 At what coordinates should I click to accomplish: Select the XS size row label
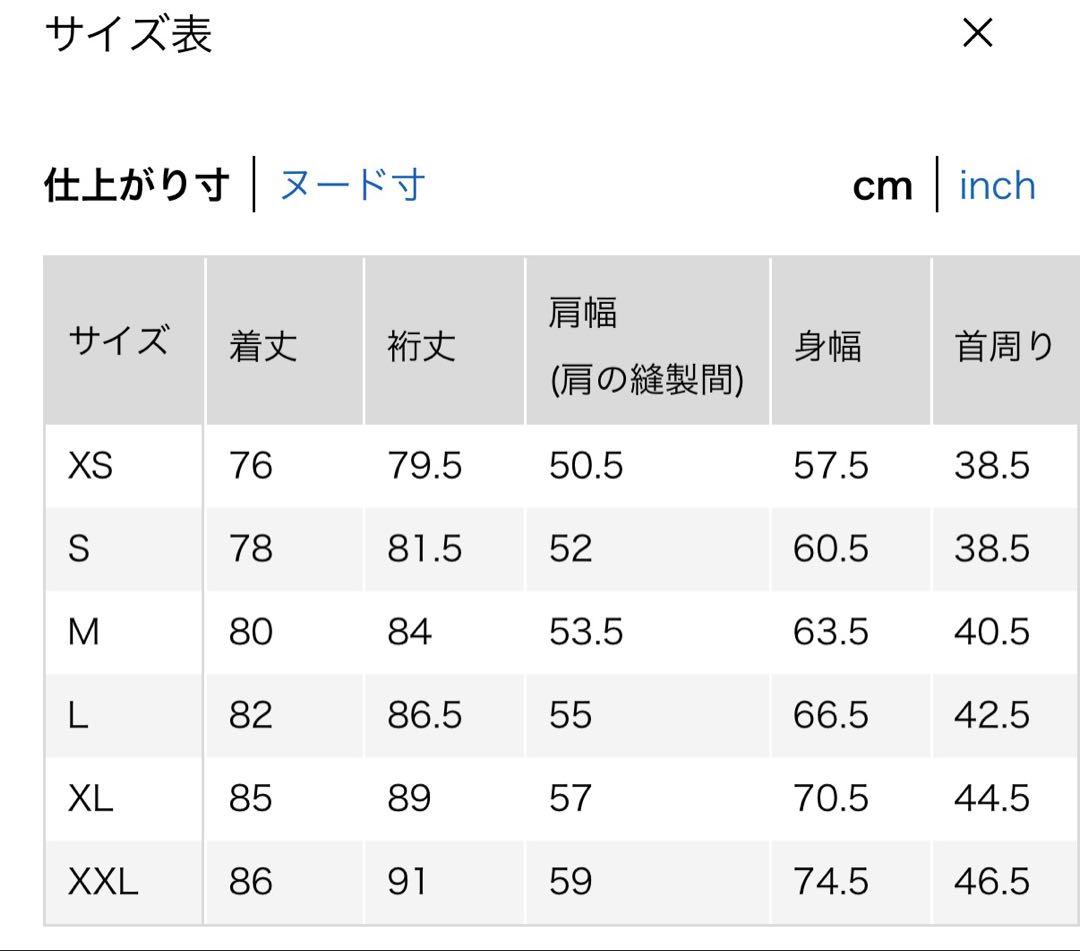tap(90, 466)
